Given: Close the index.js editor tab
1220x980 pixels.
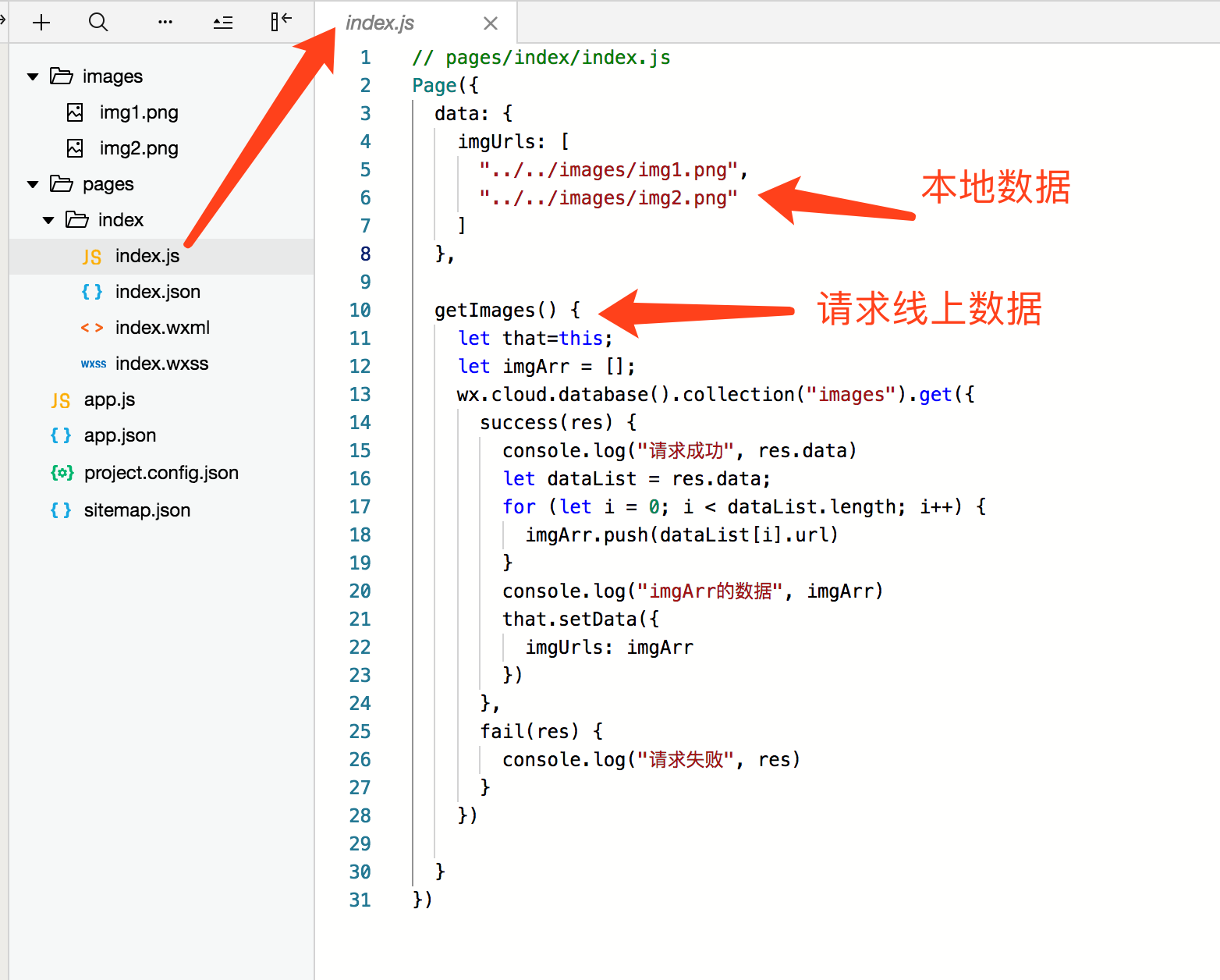Looking at the screenshot, I should 491,23.
